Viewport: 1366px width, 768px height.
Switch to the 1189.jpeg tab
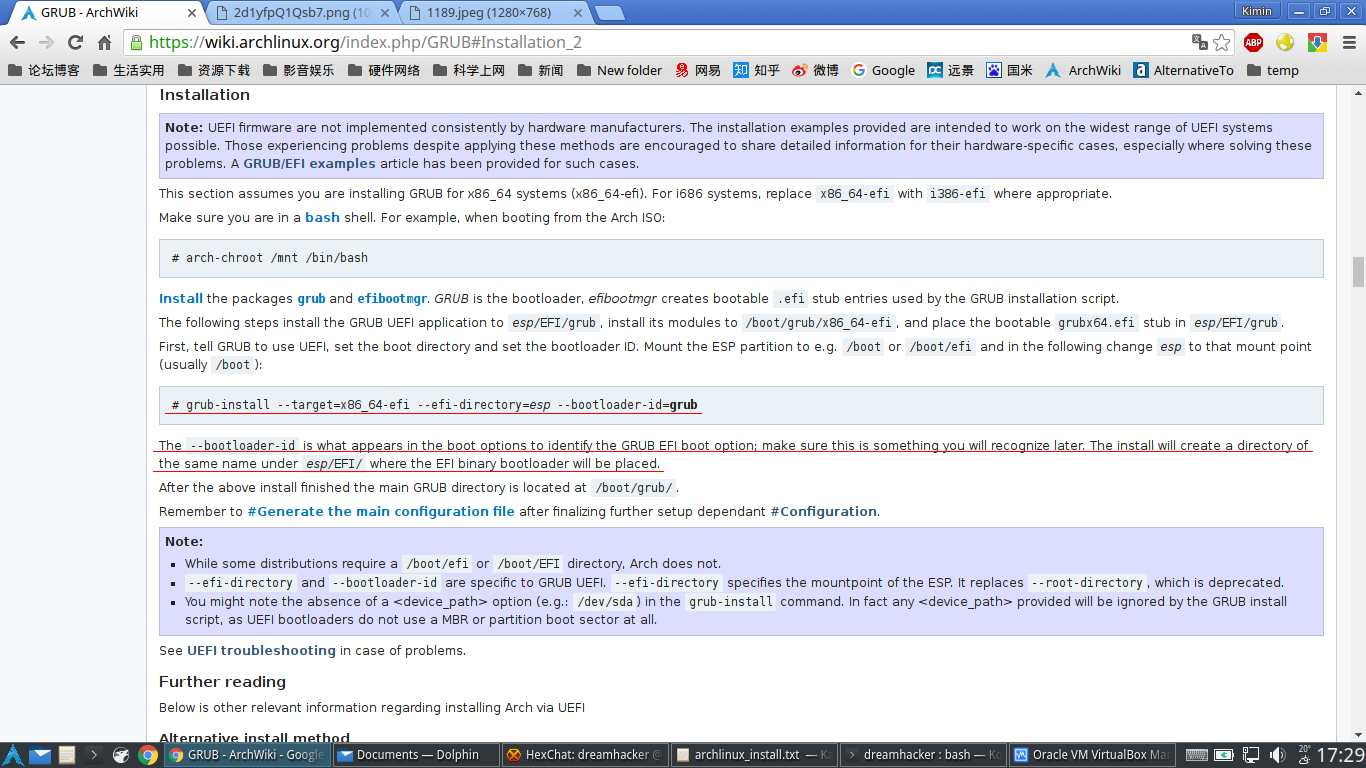click(x=495, y=13)
